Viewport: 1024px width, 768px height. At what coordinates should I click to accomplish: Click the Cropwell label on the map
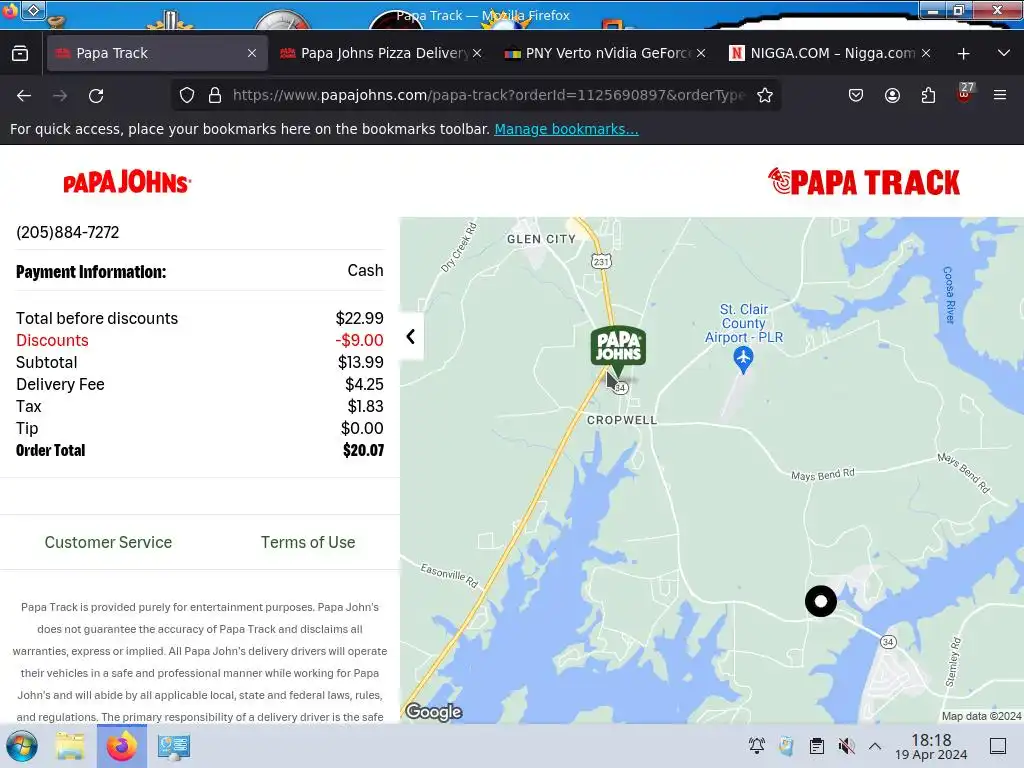click(x=622, y=420)
